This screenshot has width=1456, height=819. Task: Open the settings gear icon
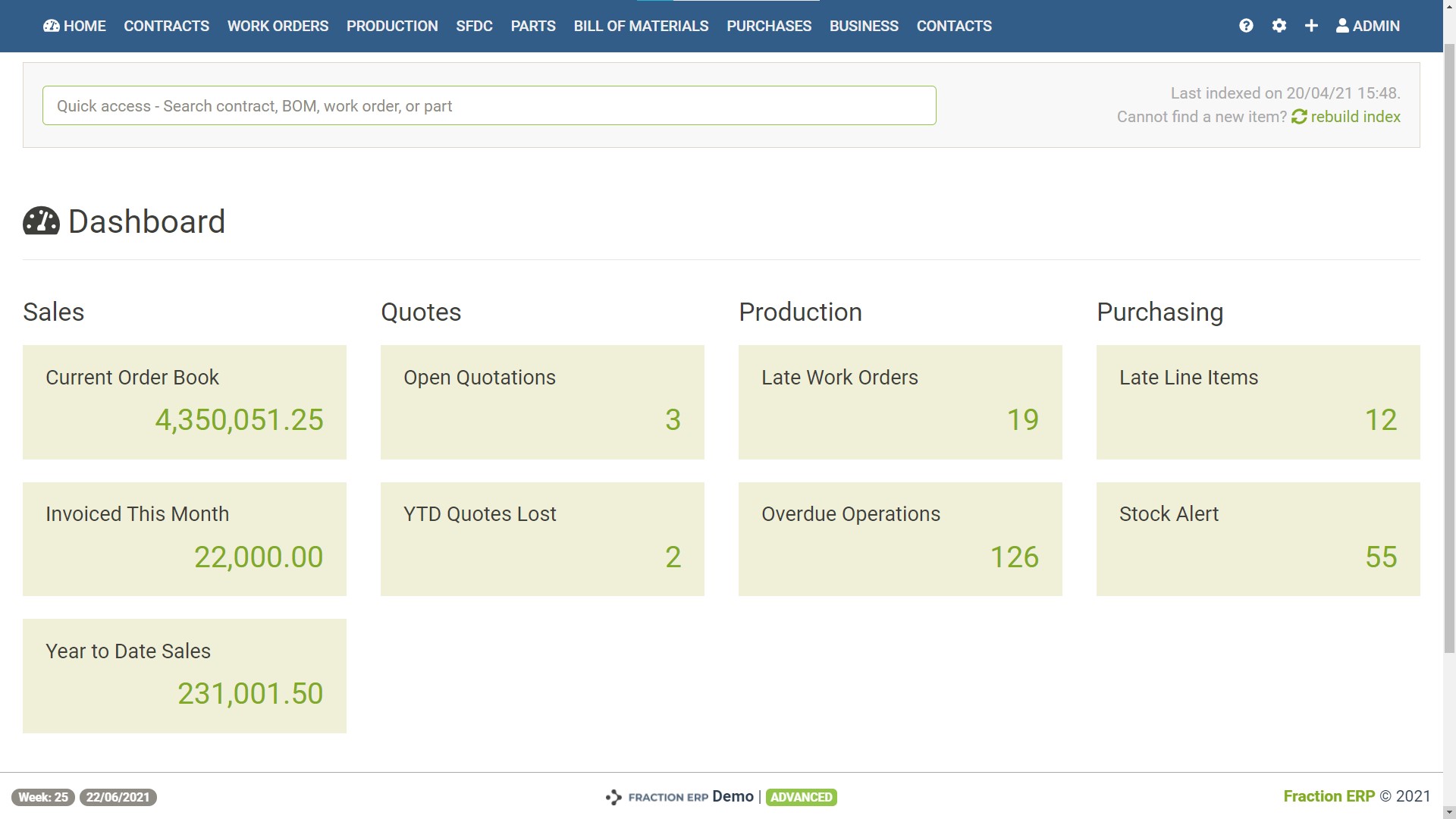(1279, 26)
